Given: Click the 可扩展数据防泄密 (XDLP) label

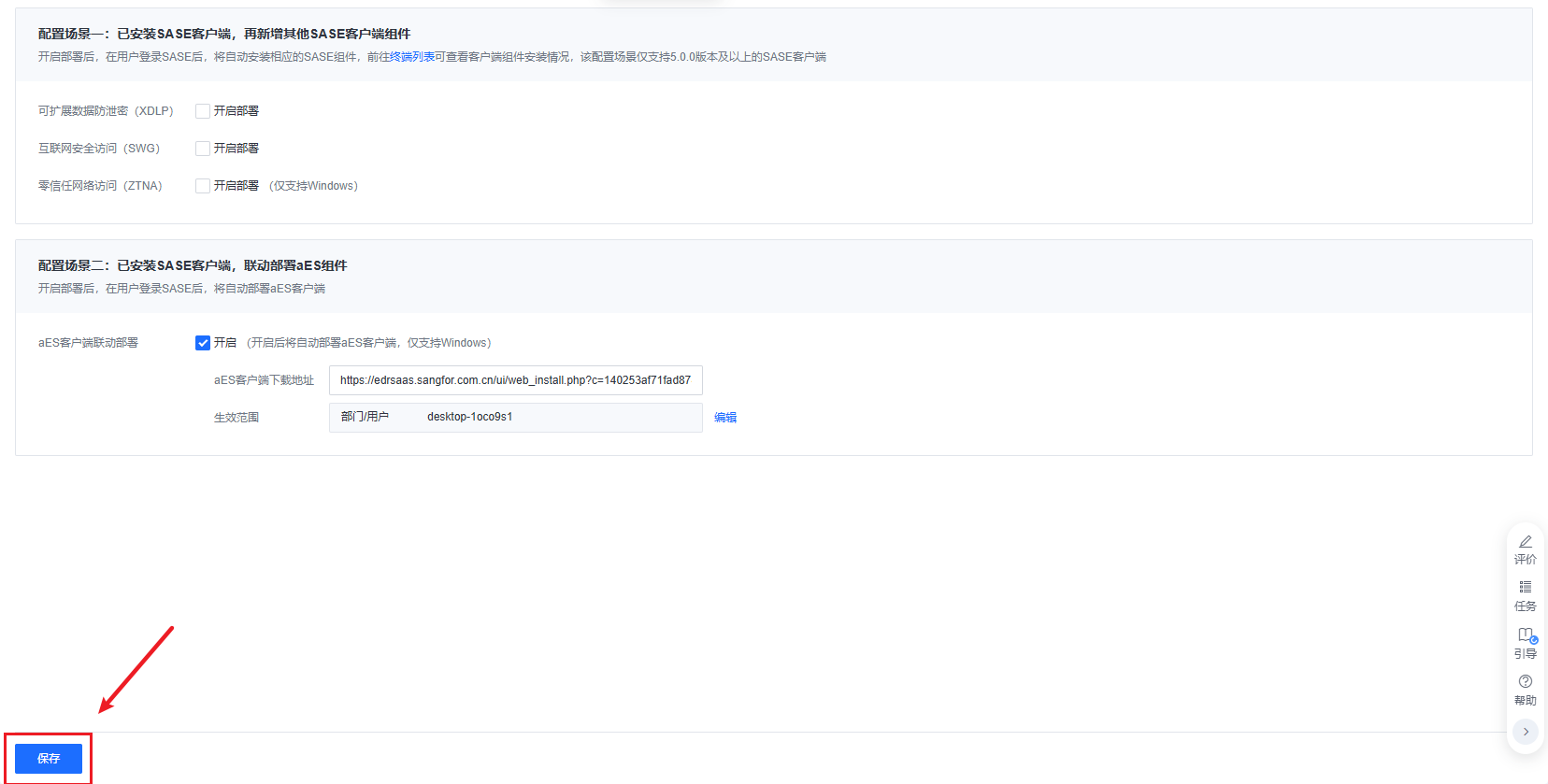Looking at the screenshot, I should tap(106, 111).
